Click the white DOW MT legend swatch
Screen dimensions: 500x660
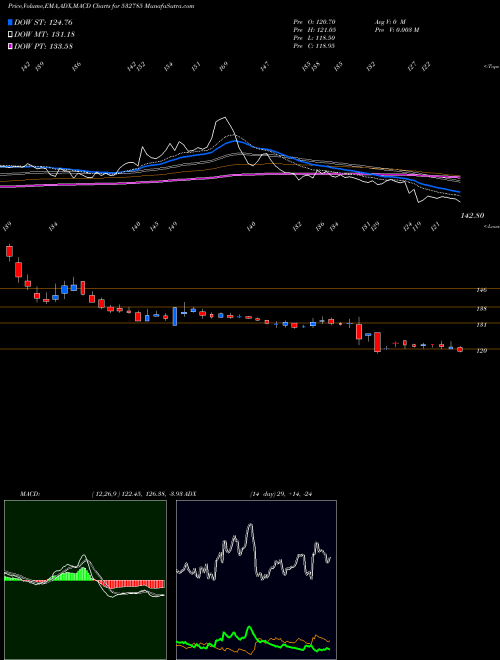pyautogui.click(x=10, y=35)
